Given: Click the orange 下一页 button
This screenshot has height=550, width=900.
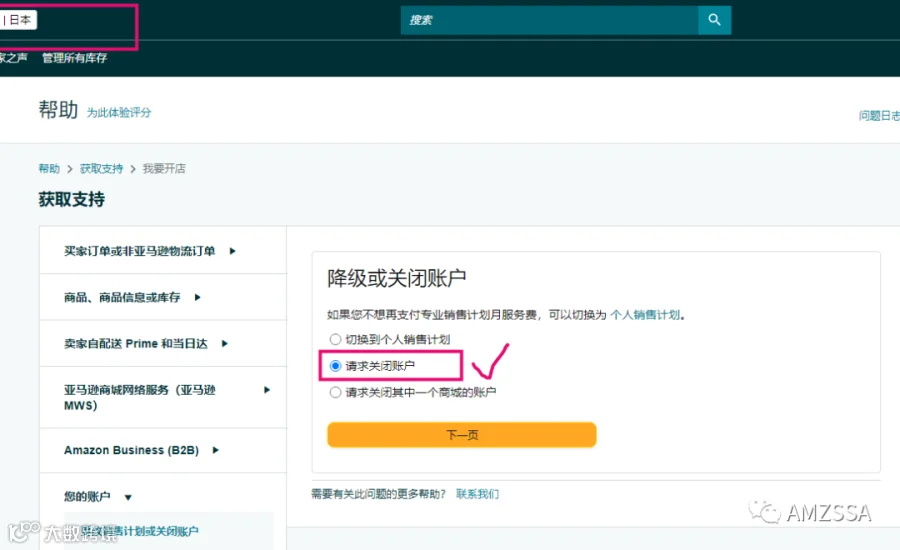Looking at the screenshot, I should (461, 435).
